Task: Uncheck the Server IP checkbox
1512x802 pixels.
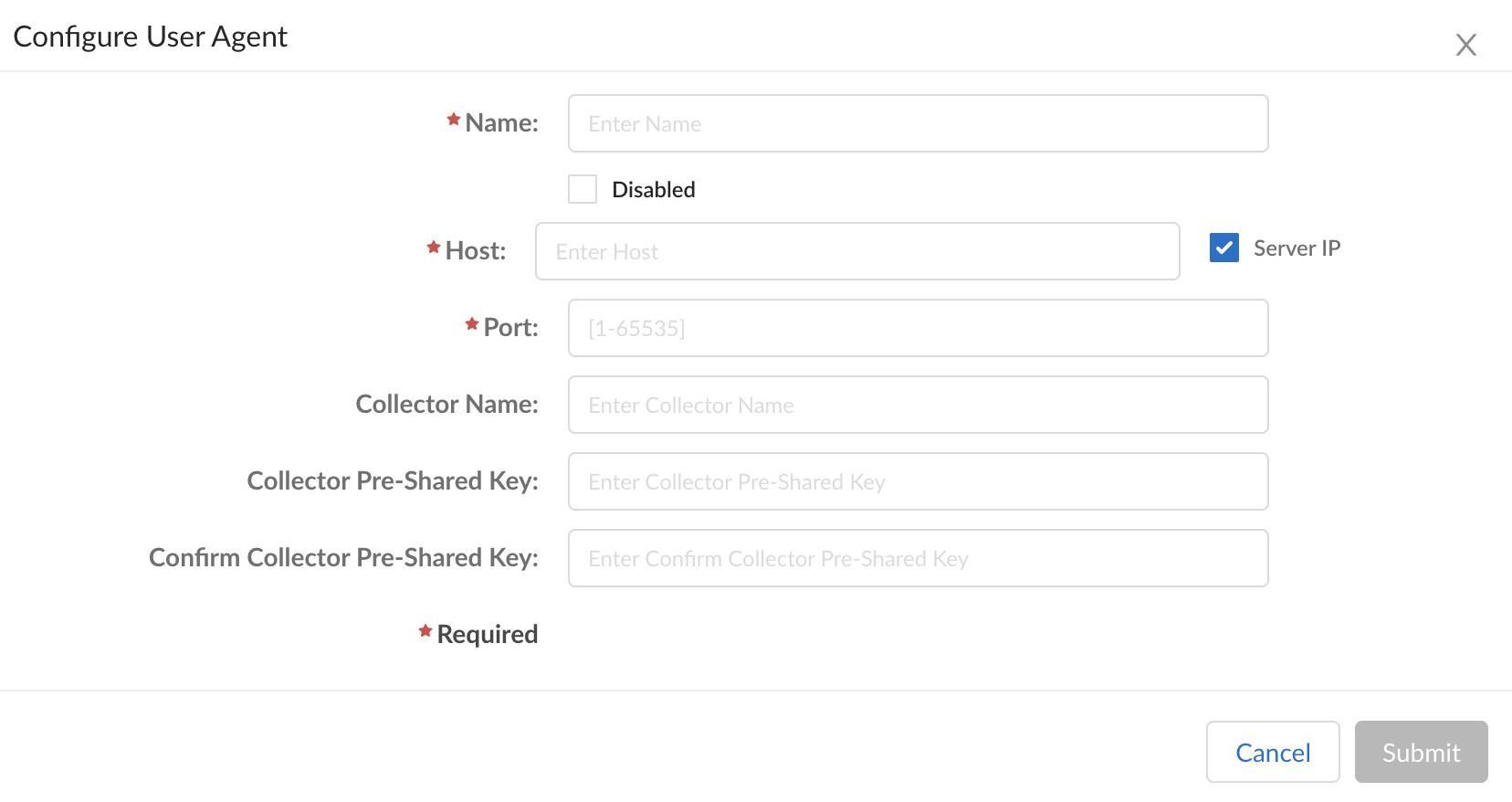Action: (x=1223, y=248)
